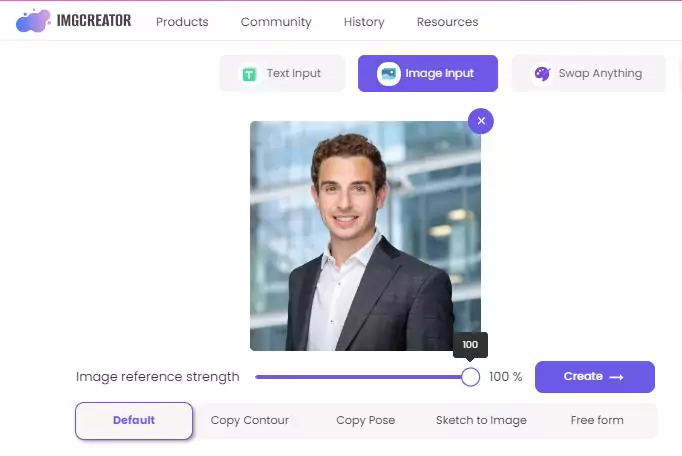The width and height of the screenshot is (682, 456).
Task: Click the uploaded portrait image thumbnail
Action: click(365, 236)
